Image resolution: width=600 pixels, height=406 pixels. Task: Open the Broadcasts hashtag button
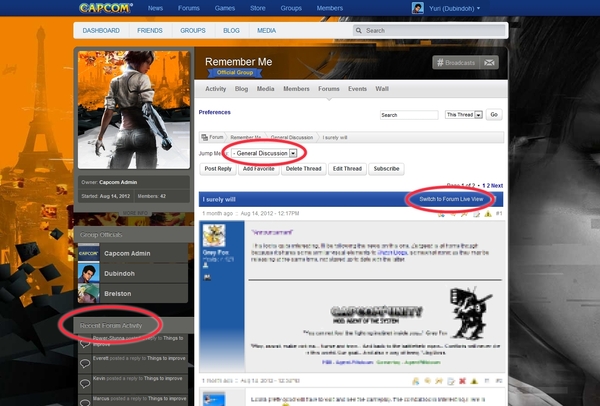pos(457,62)
